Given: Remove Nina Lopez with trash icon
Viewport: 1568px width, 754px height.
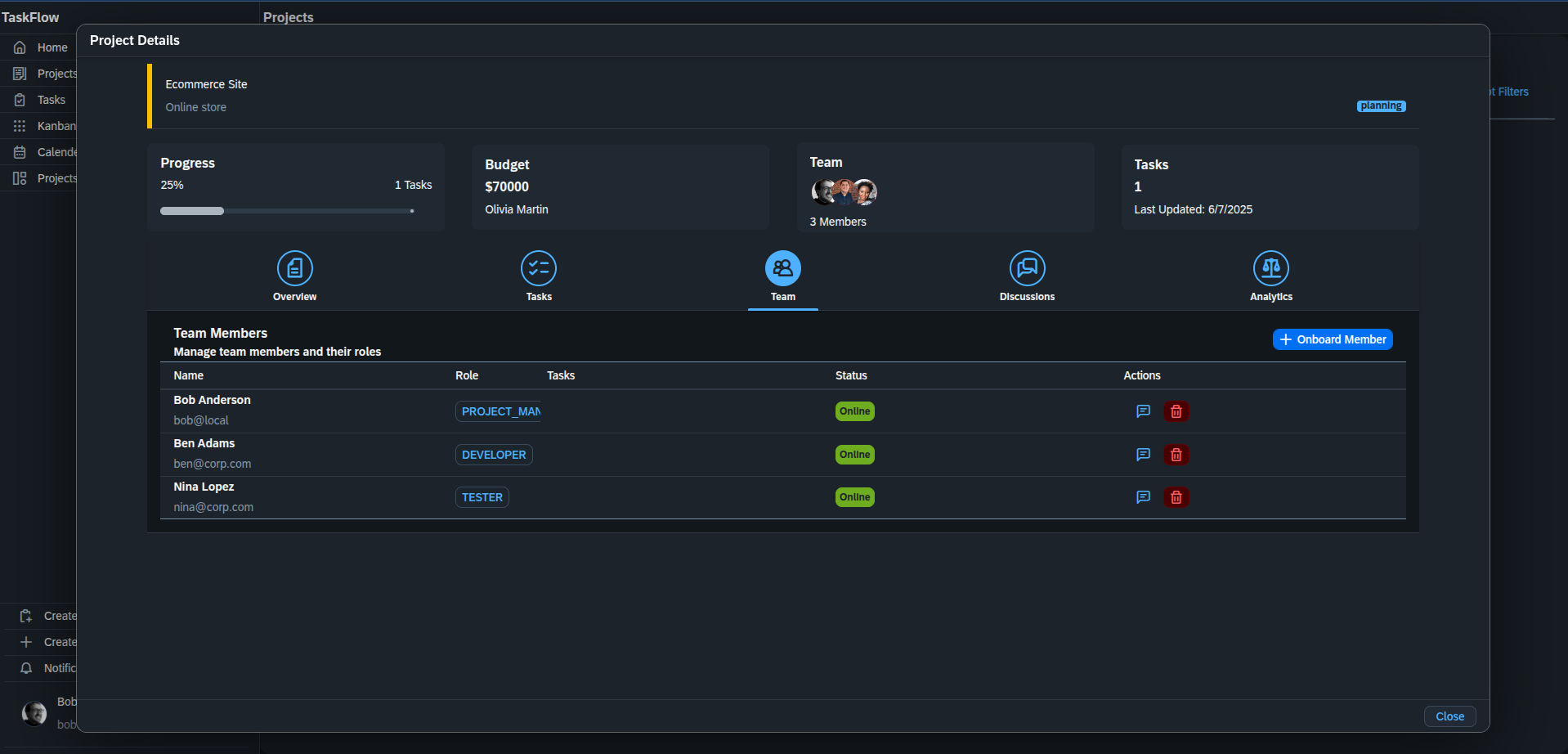Looking at the screenshot, I should point(1176,497).
